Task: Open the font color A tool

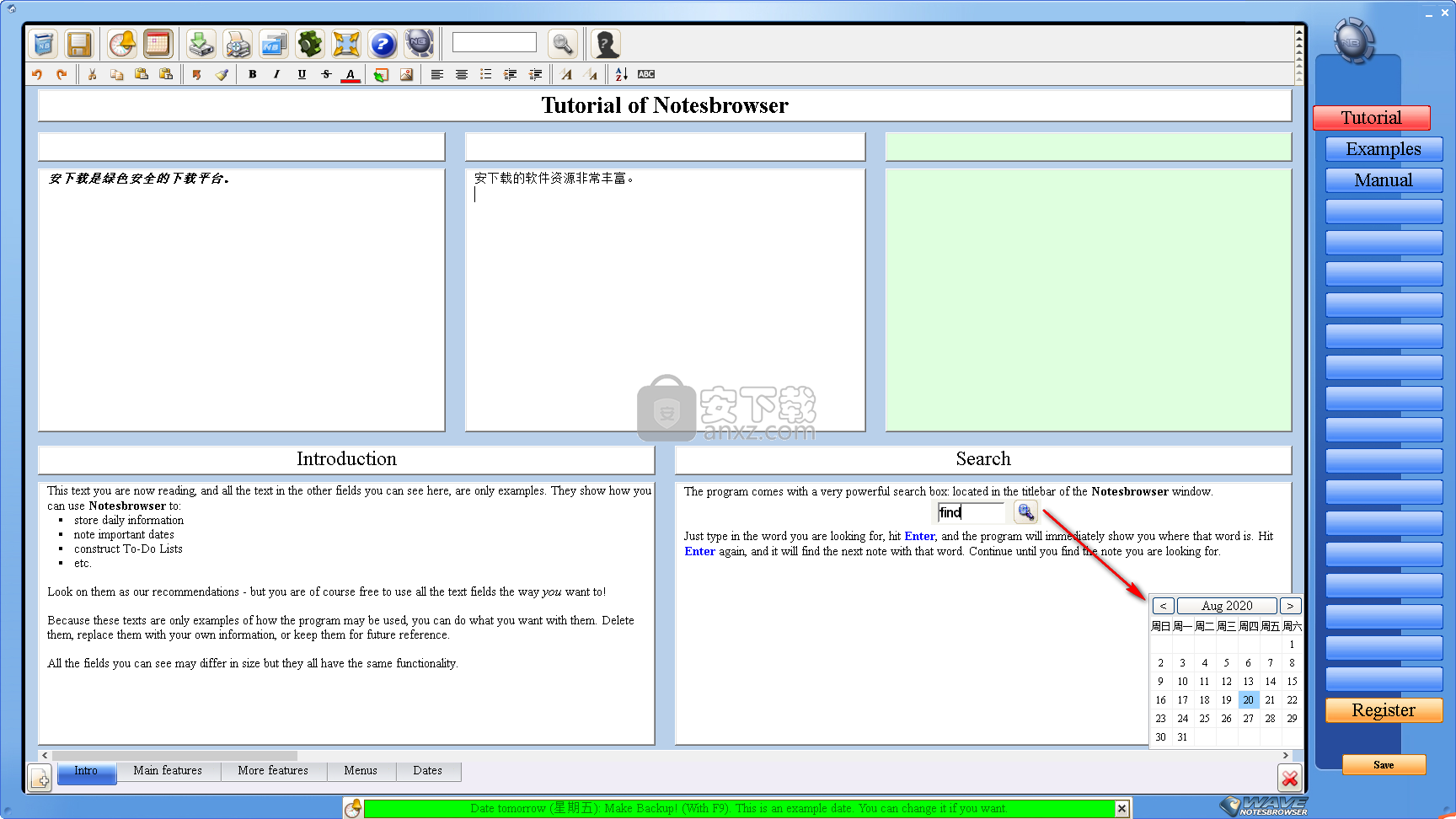Action: 351,74
